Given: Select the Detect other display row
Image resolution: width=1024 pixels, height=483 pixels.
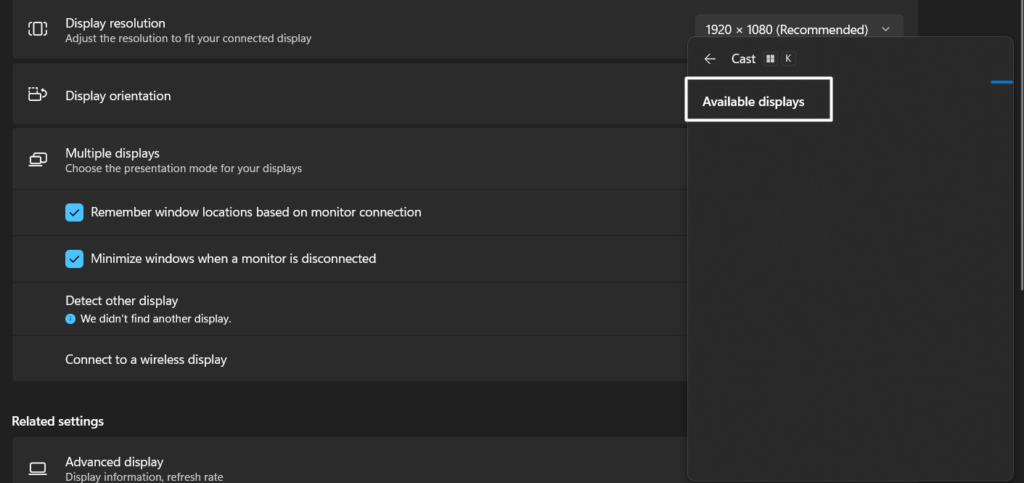Looking at the screenshot, I should click(121, 300).
